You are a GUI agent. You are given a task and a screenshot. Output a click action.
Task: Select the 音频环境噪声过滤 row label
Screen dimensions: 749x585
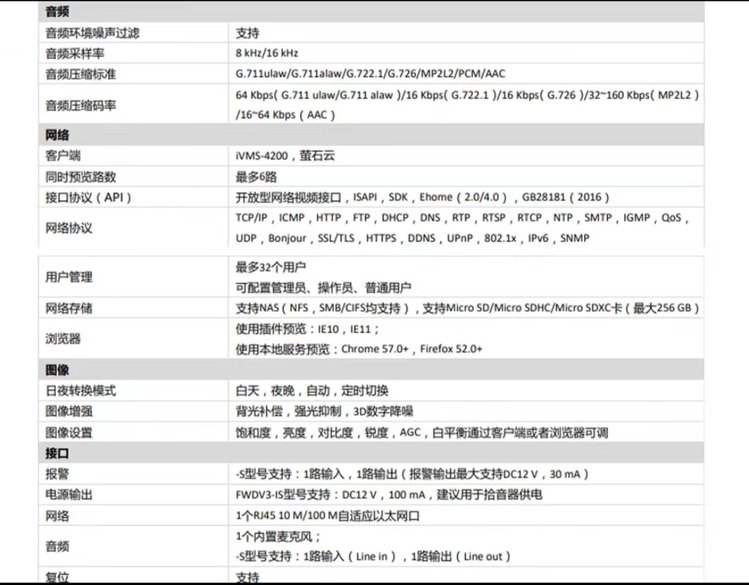tap(92, 33)
